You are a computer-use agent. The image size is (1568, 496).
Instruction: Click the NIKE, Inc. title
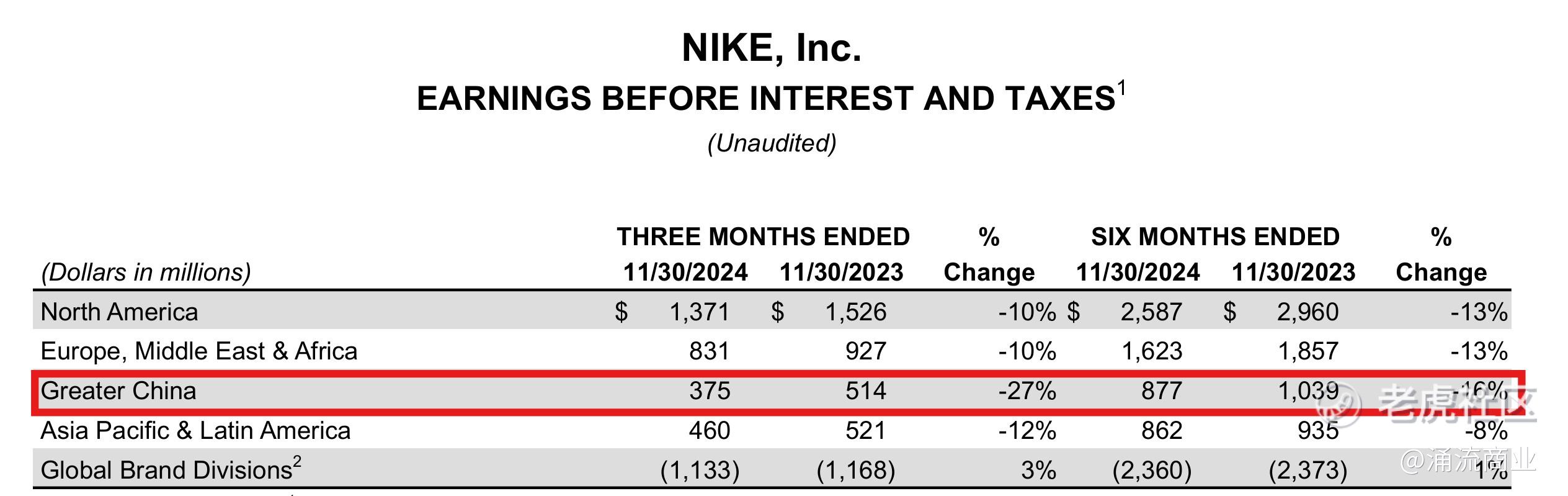(772, 48)
